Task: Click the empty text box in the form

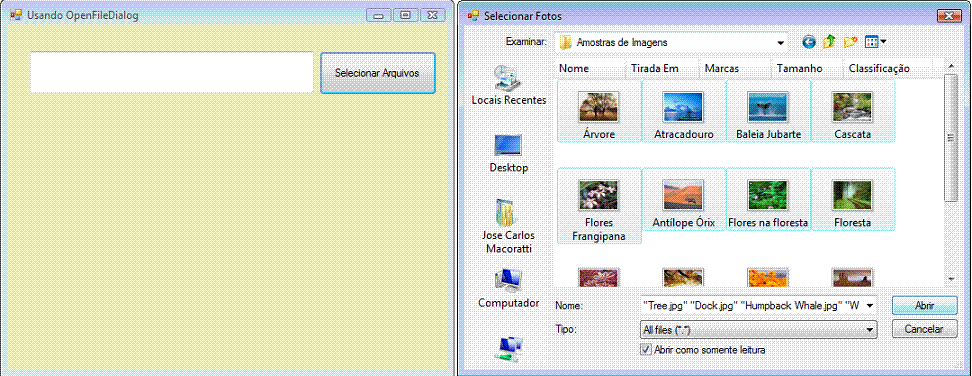Action: [x=172, y=72]
